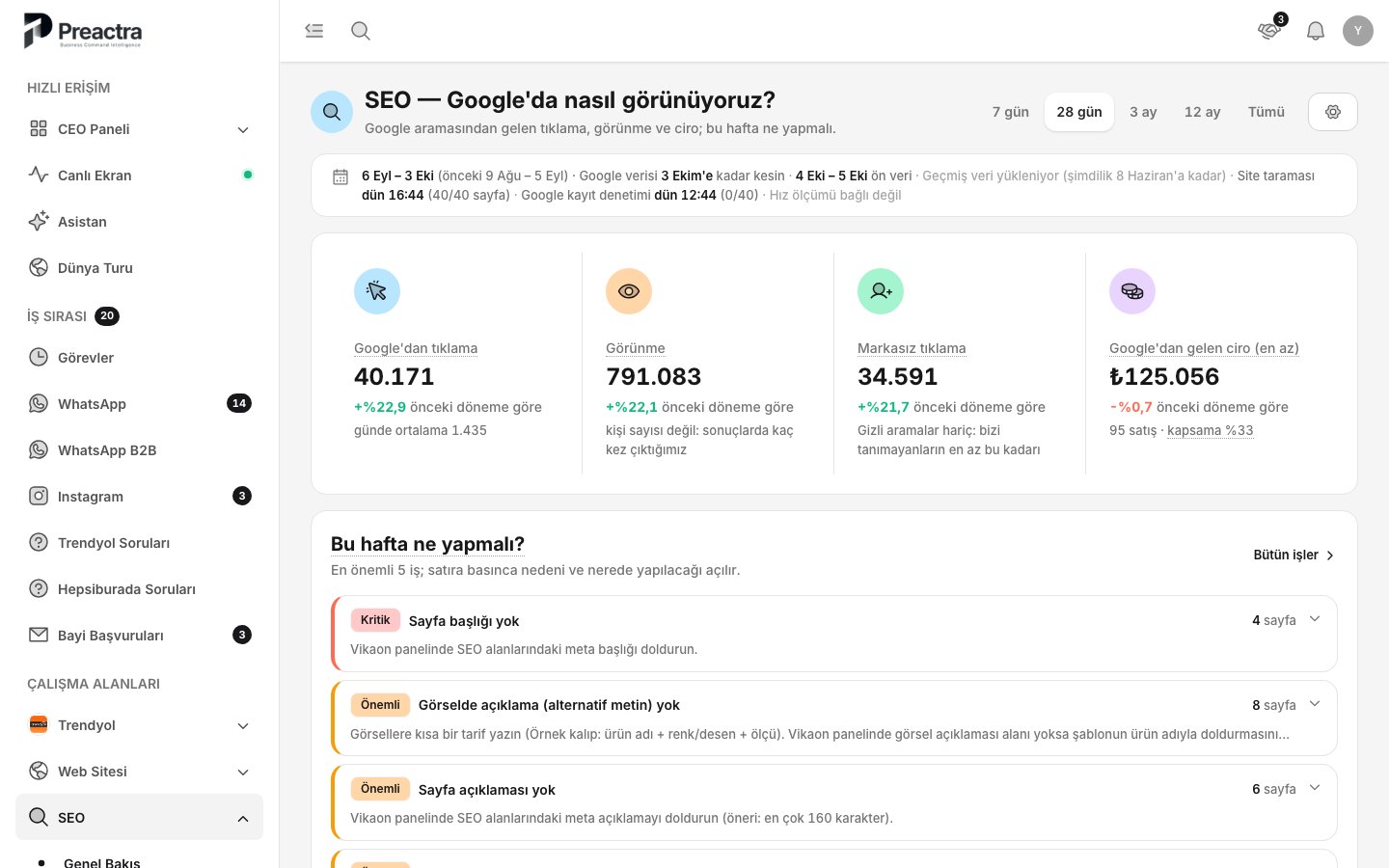
Task: Open the notifications bell
Action: point(1316,31)
